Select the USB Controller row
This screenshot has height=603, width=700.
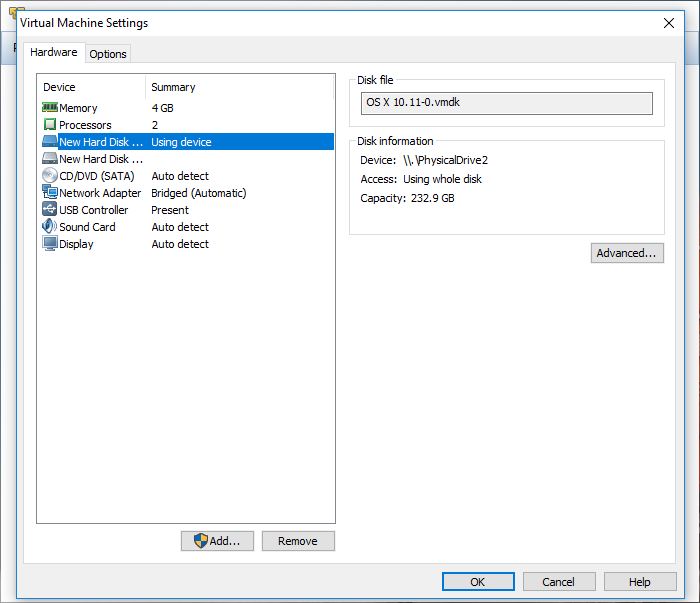tap(188, 209)
